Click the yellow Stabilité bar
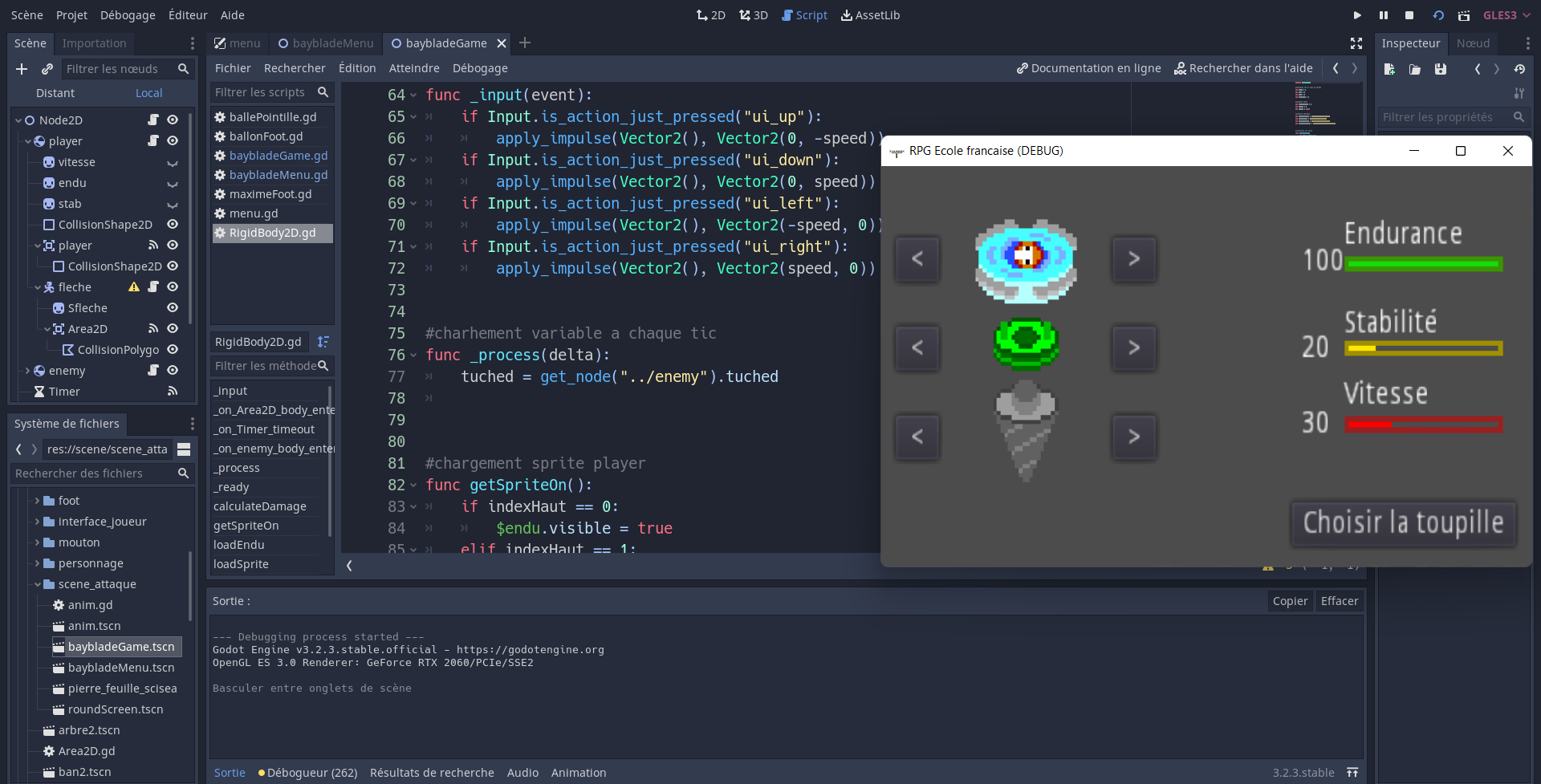 (1424, 348)
